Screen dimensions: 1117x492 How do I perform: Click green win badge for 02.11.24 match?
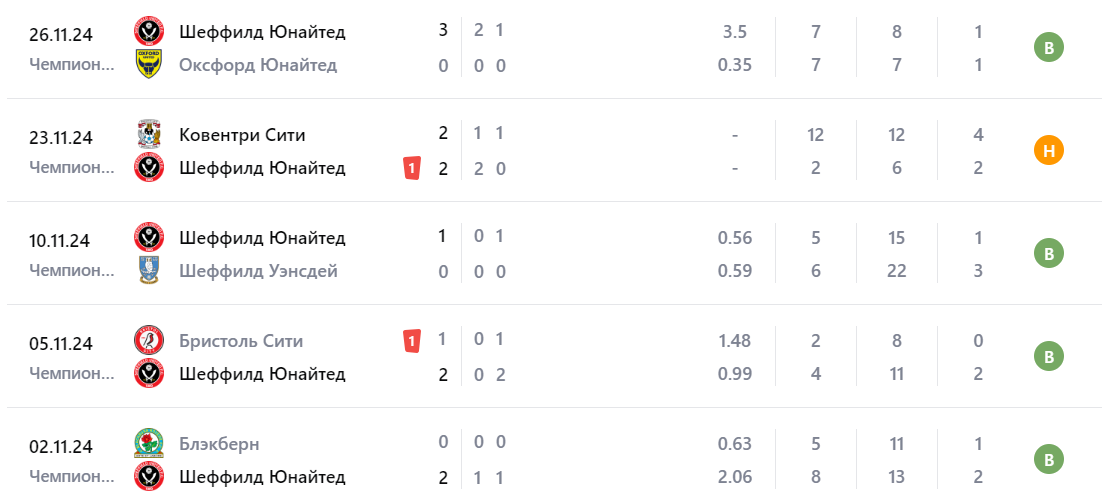pos(1049,460)
